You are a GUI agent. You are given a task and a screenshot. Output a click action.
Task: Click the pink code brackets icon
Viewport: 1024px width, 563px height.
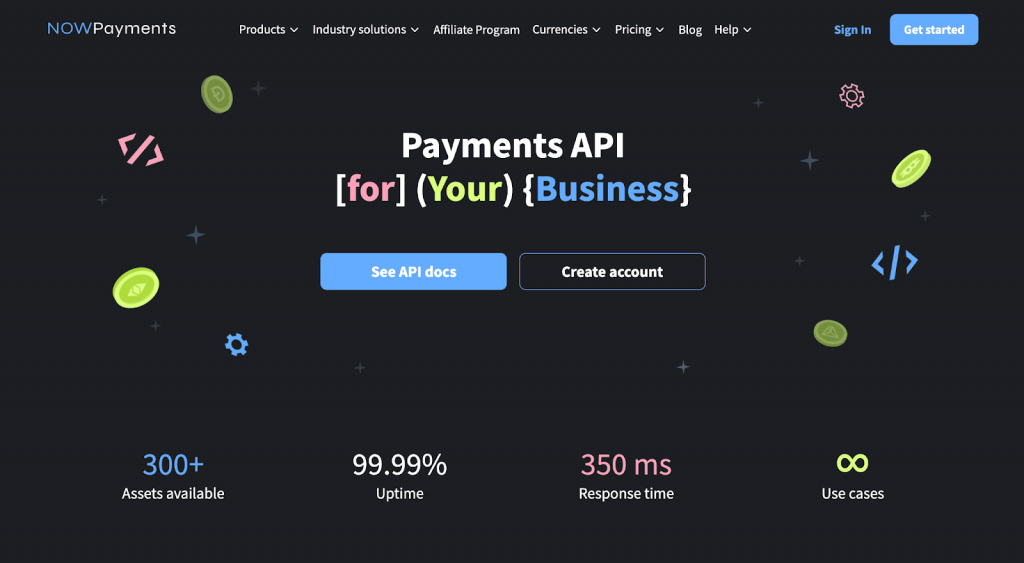tap(141, 150)
